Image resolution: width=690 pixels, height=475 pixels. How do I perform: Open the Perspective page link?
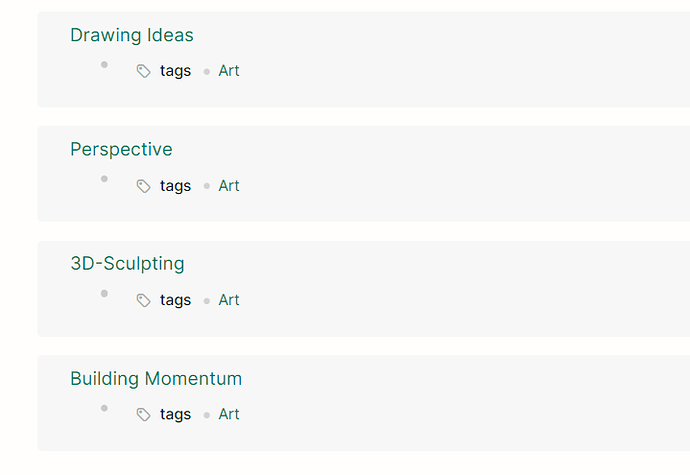121,149
